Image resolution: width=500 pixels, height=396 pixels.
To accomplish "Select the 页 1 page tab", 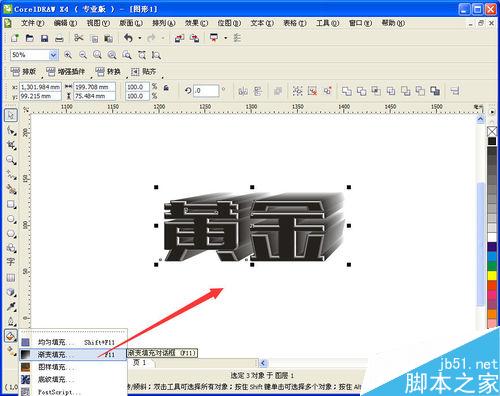I will [x=140, y=363].
